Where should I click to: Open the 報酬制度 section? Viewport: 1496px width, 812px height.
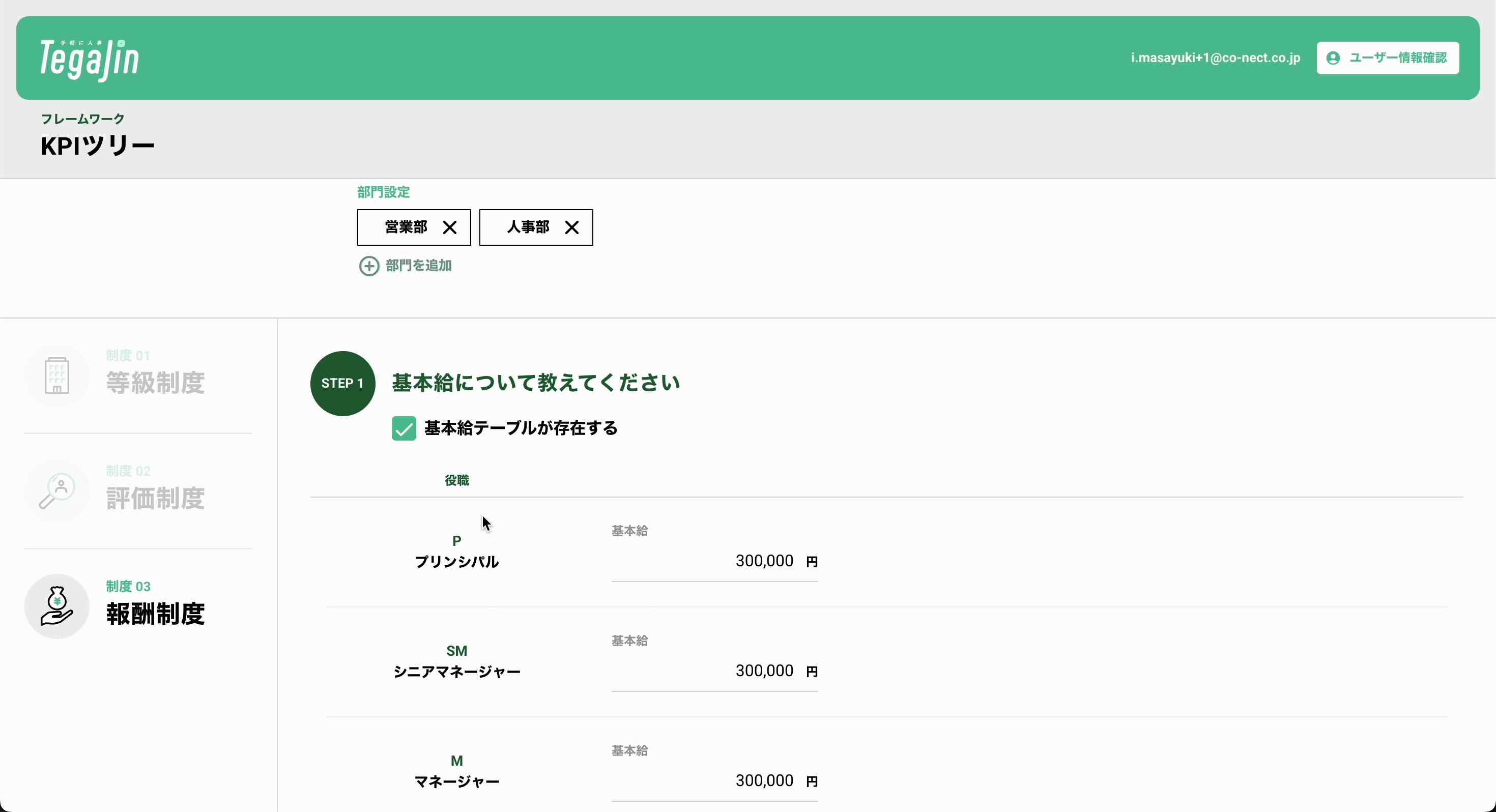tap(155, 614)
